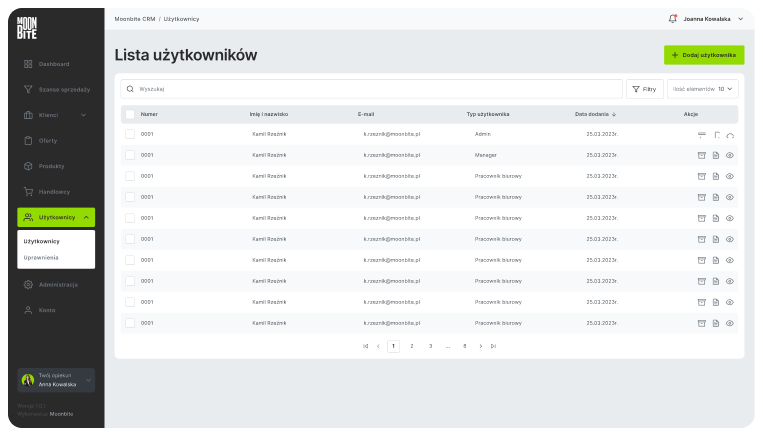Open the Produkty section in sidebar

[x=51, y=166]
